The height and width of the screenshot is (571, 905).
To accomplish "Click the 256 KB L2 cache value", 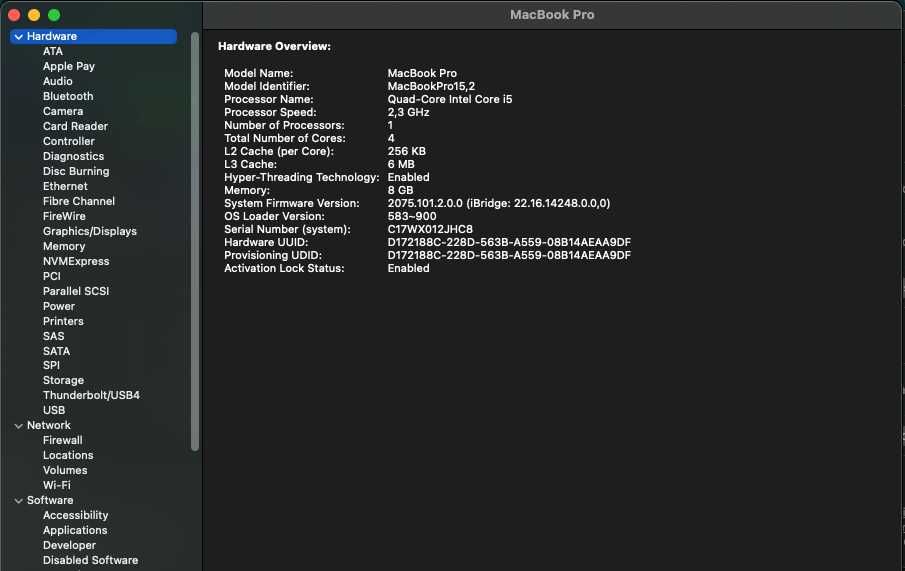I will (x=406, y=151).
